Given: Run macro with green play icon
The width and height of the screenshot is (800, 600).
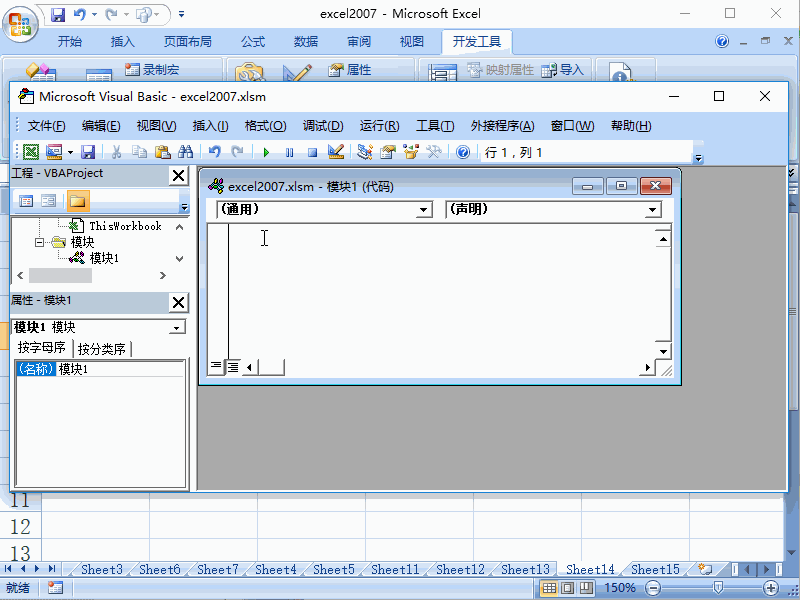Looking at the screenshot, I should (x=266, y=152).
